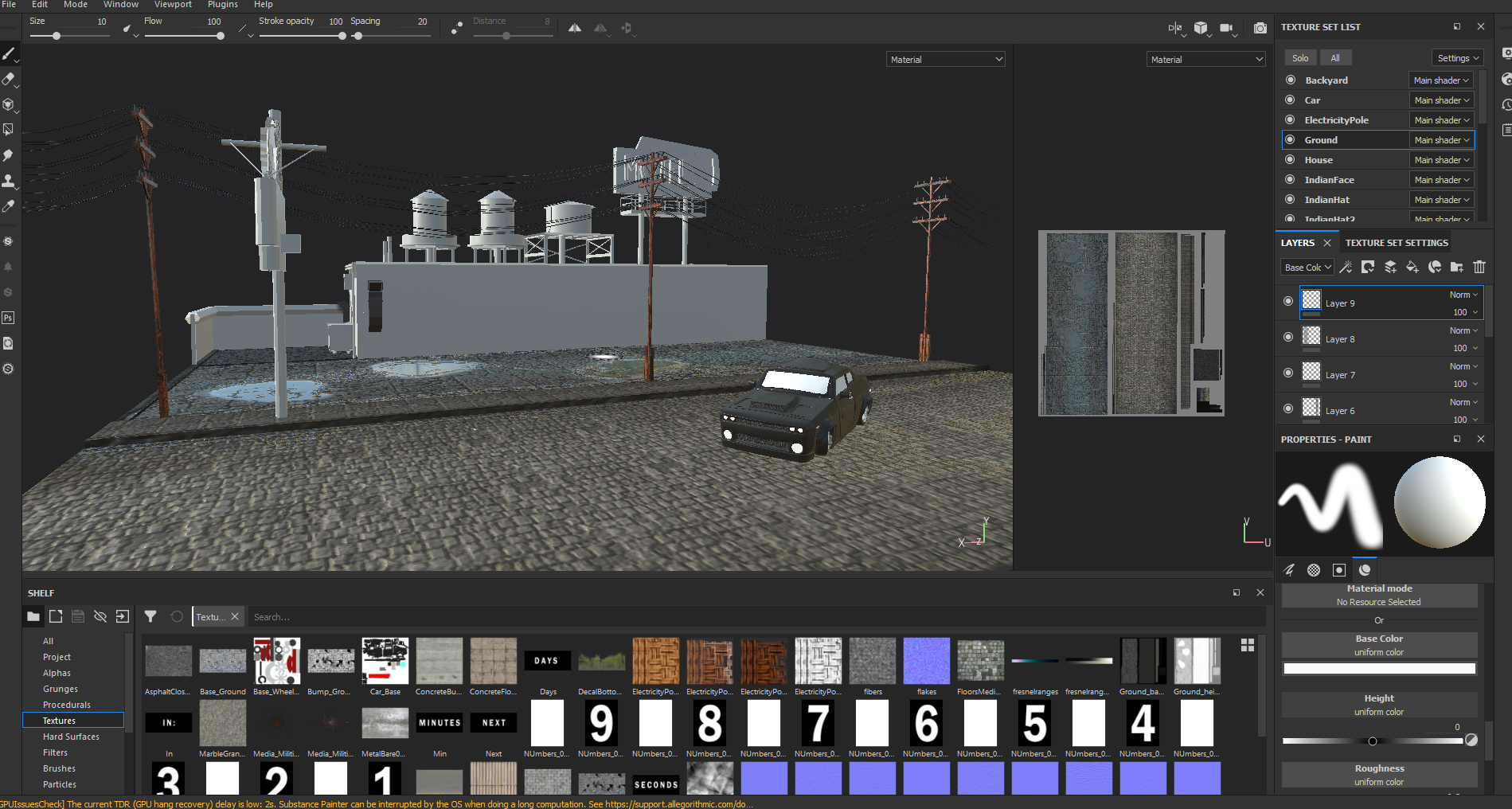The height and width of the screenshot is (809, 1512).
Task: Open the 3D viewport Material dropdown
Action: click(946, 60)
